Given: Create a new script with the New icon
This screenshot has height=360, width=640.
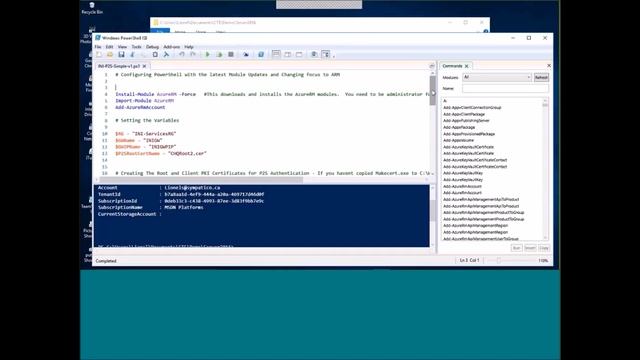Looking at the screenshot, I should click(99, 54).
